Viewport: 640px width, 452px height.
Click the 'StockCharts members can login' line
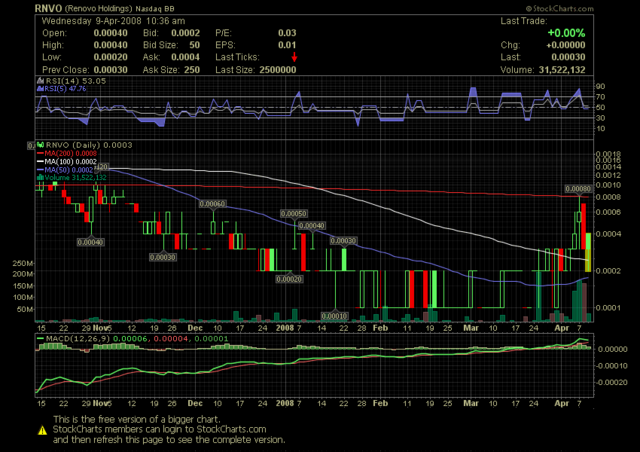(x=160, y=430)
